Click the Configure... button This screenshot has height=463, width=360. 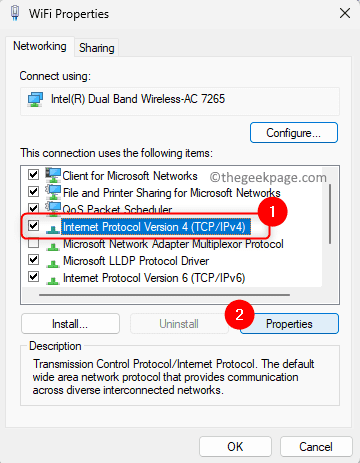point(294,133)
